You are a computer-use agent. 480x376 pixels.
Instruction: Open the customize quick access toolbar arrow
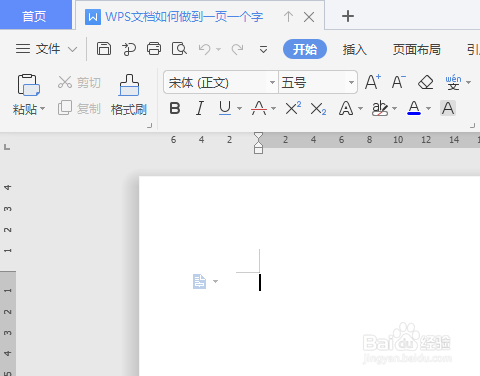point(263,49)
